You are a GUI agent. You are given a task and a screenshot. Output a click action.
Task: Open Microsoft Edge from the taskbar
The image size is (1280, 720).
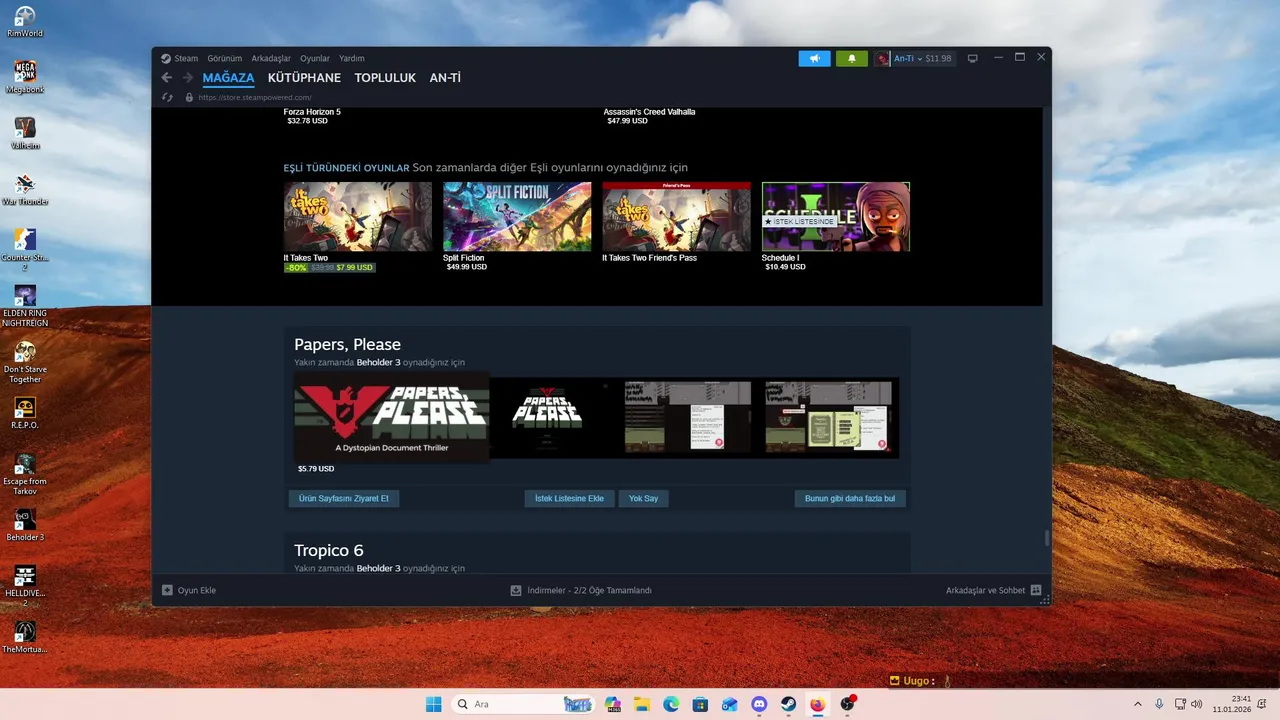tap(671, 704)
